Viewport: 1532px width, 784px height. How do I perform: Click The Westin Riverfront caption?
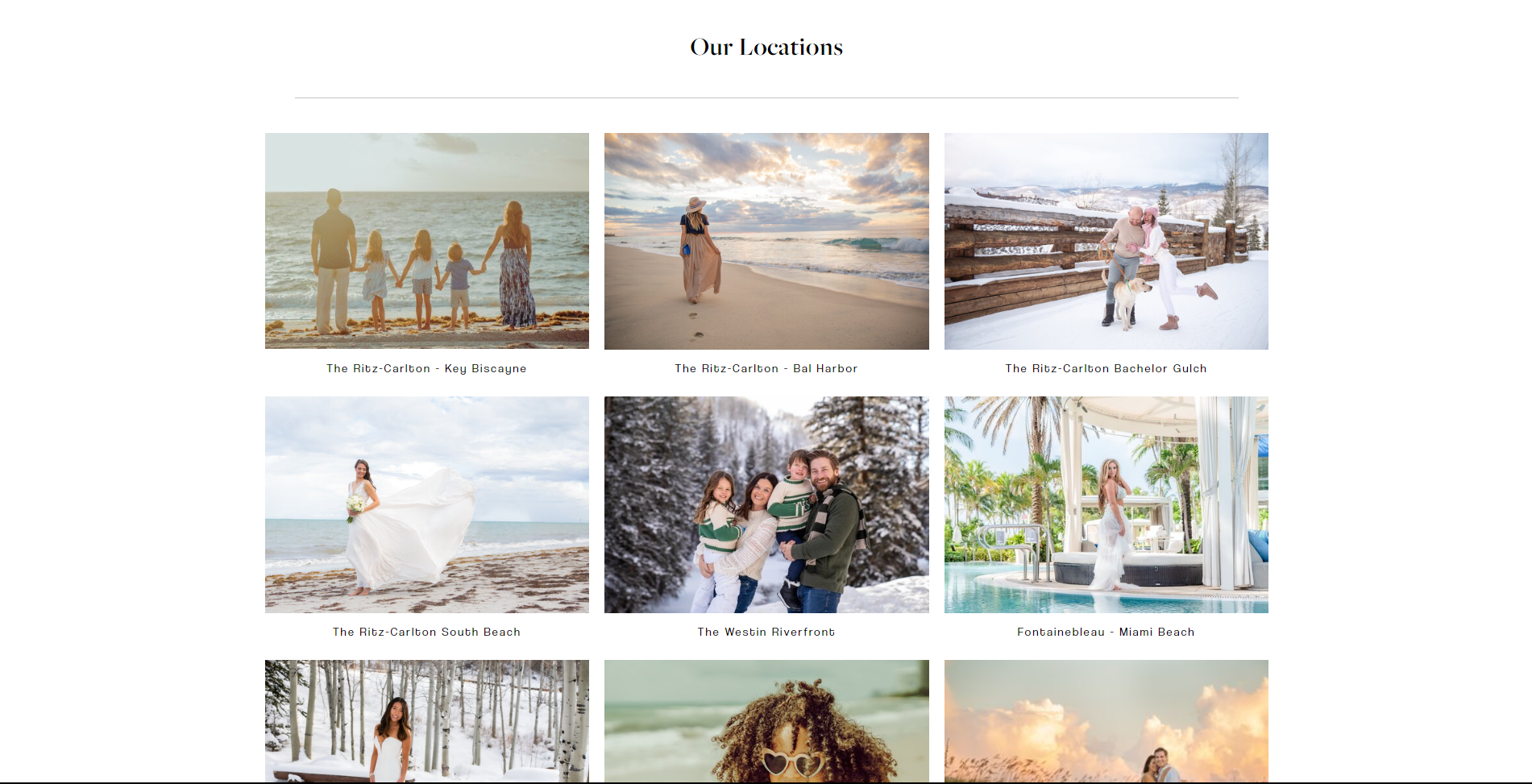[766, 632]
